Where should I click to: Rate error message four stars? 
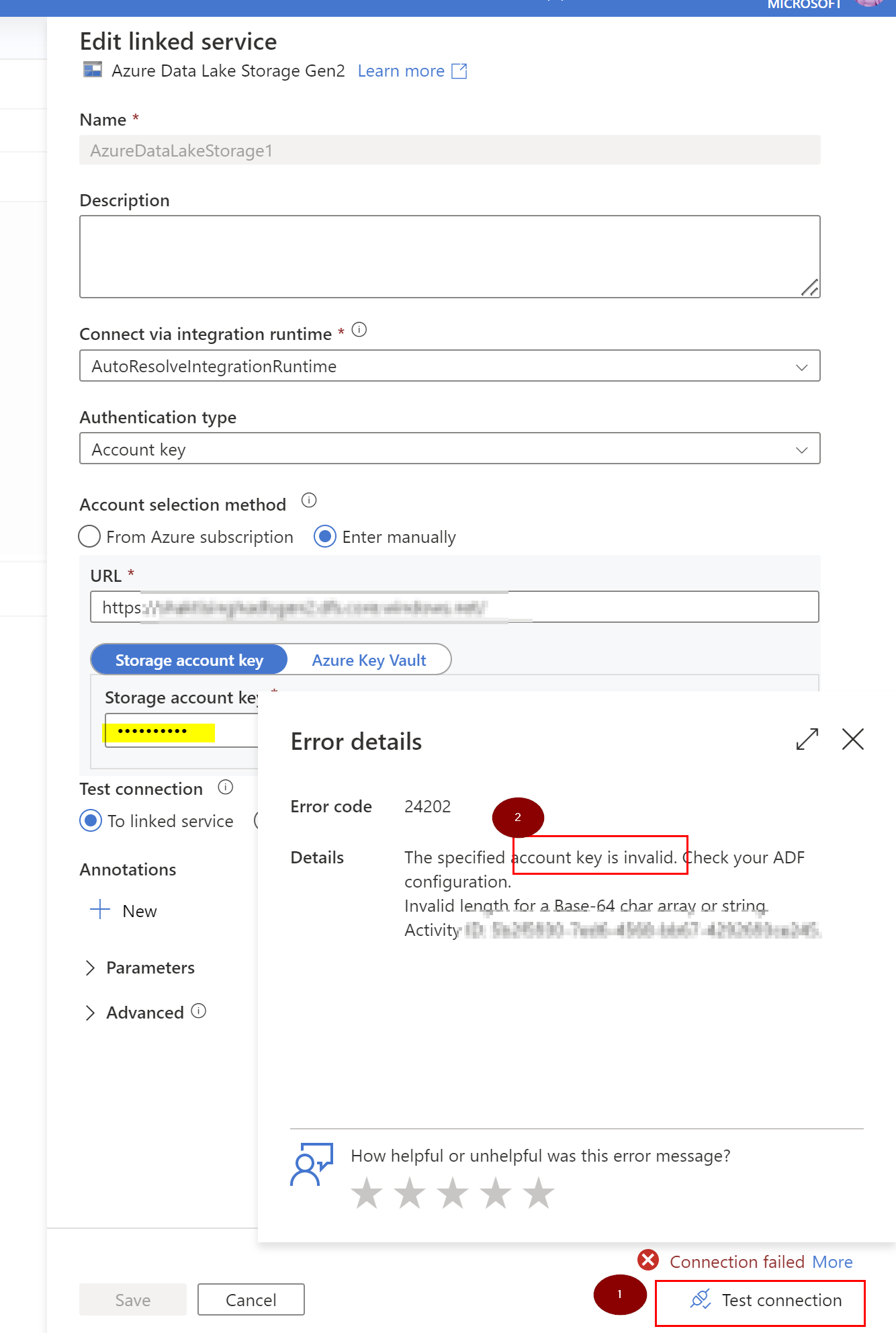496,1193
